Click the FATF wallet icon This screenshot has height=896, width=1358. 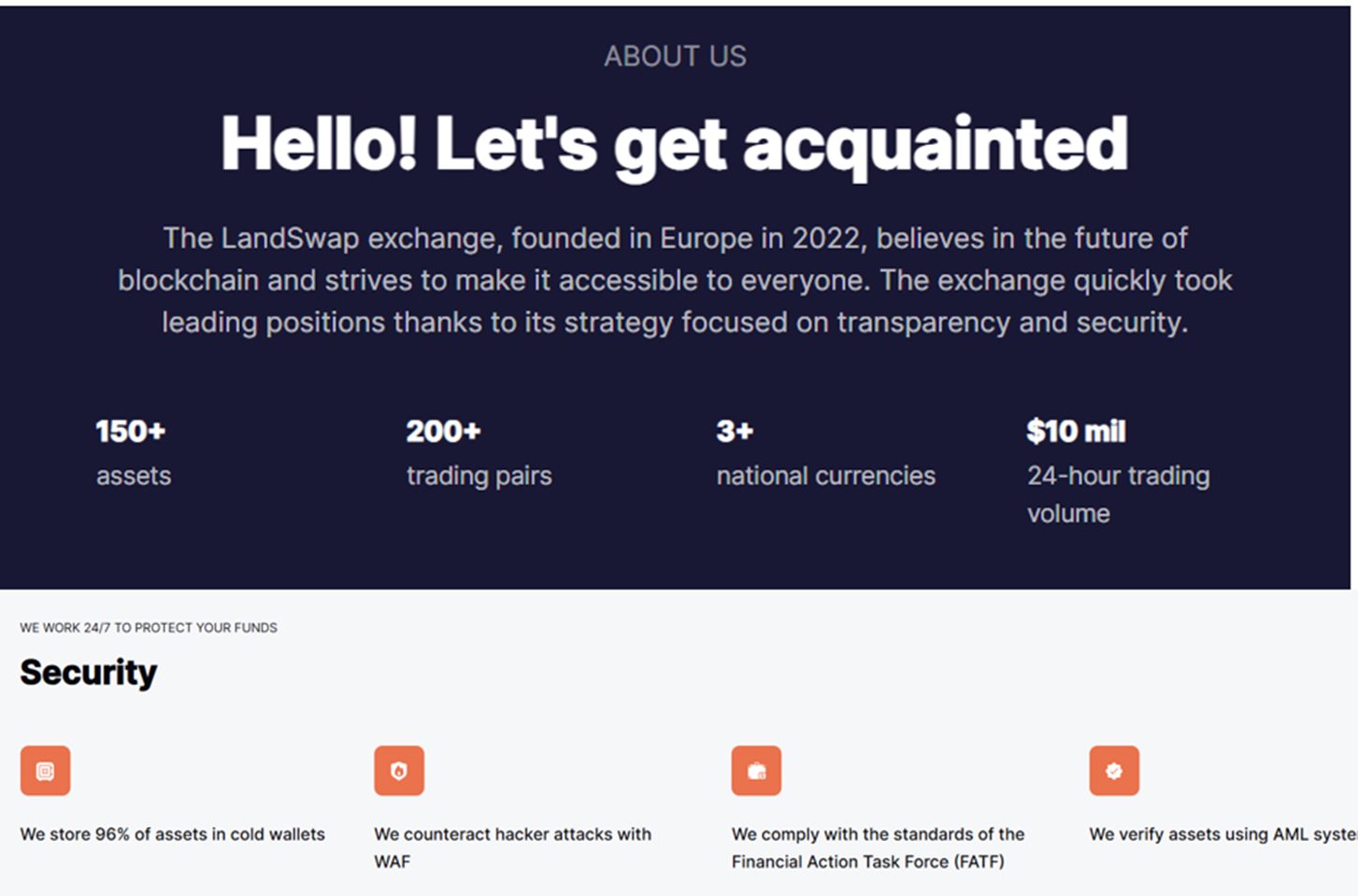tap(756, 771)
